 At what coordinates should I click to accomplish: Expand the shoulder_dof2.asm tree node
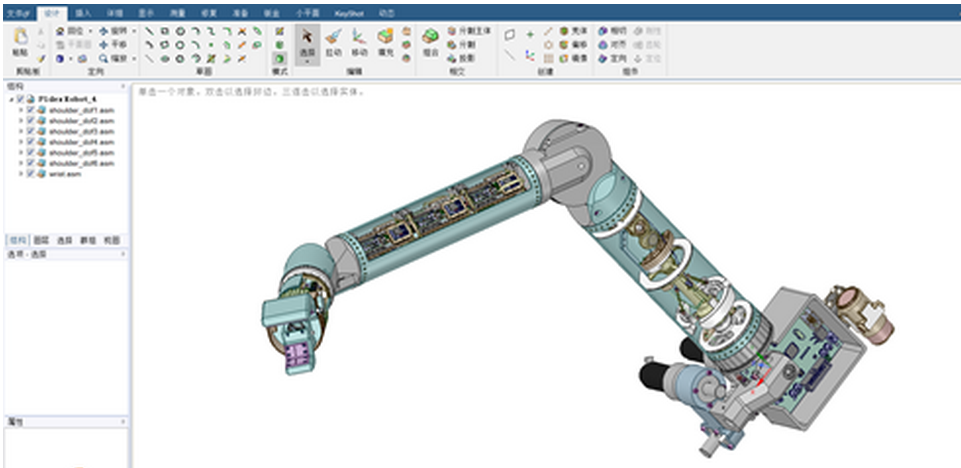tap(21, 120)
